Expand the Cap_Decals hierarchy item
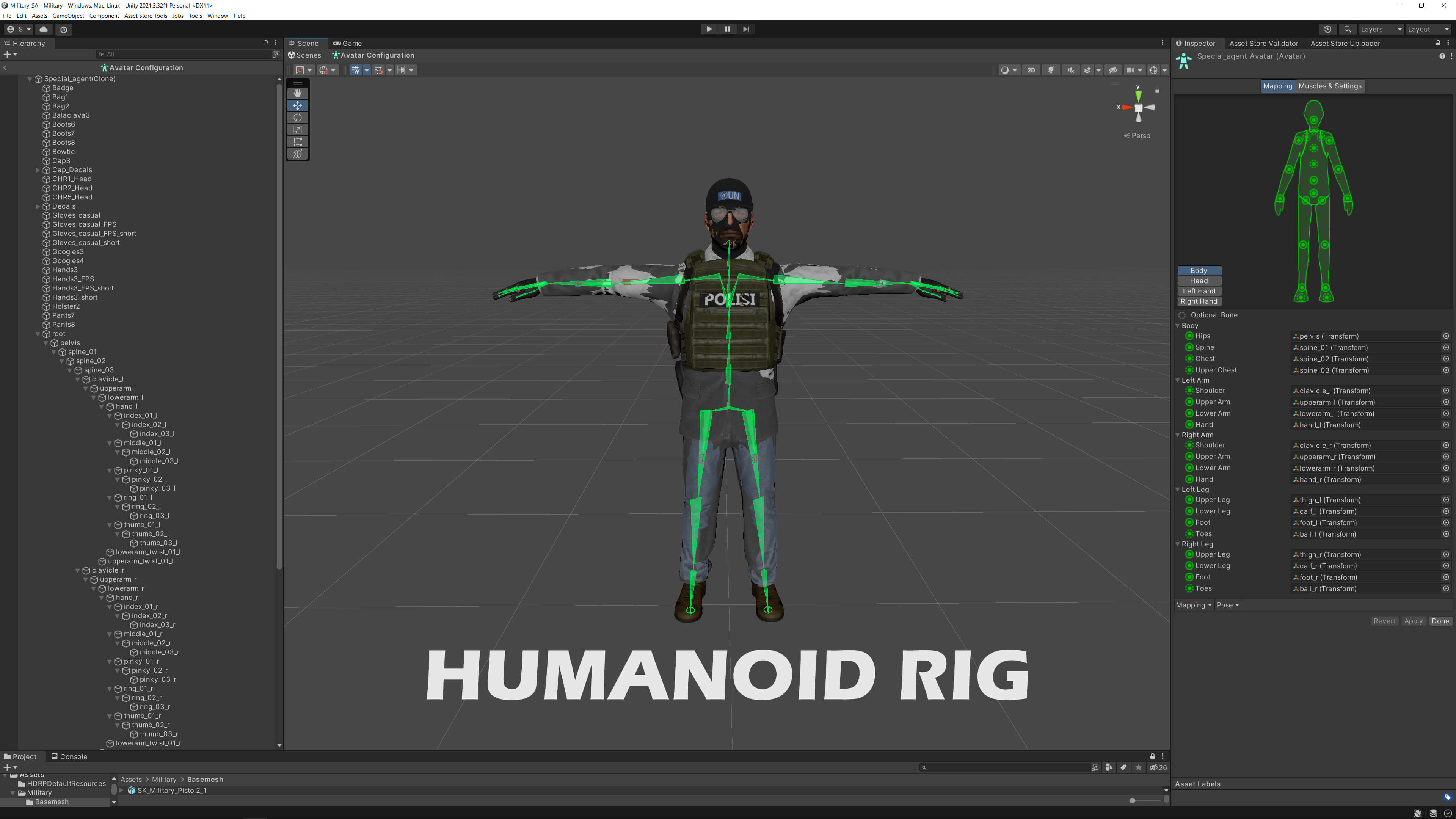 click(x=38, y=170)
